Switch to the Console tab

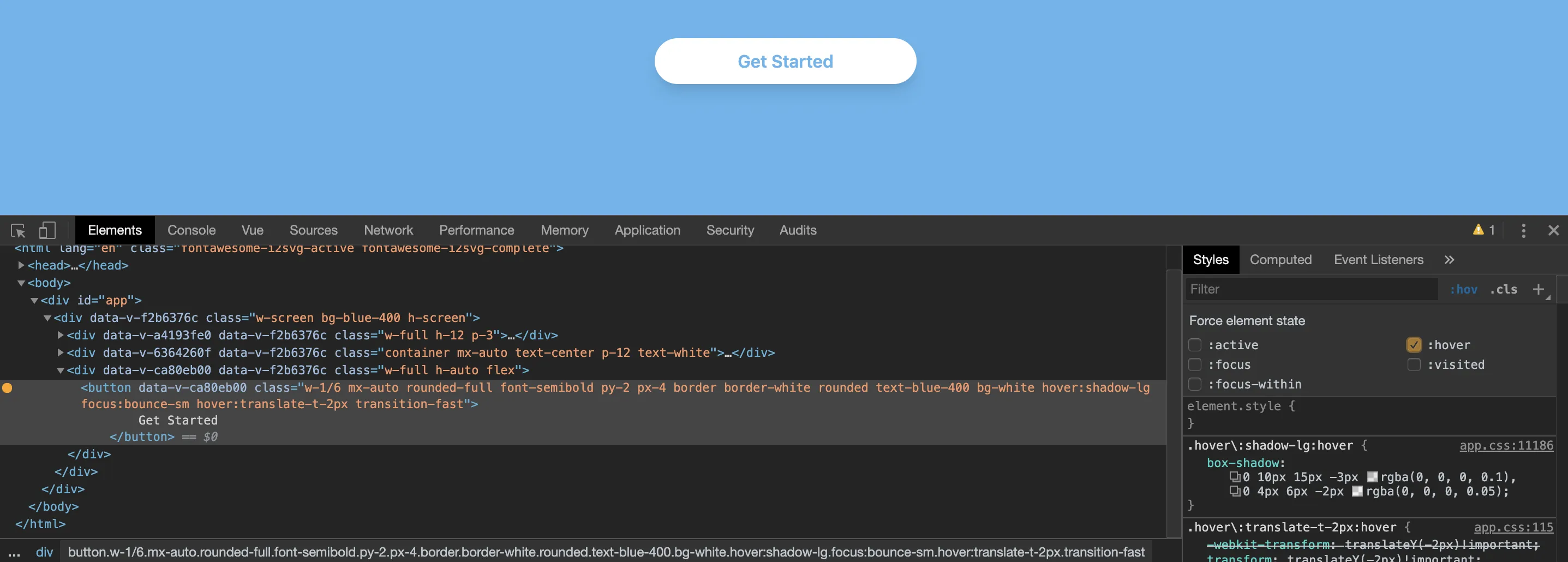(x=191, y=231)
